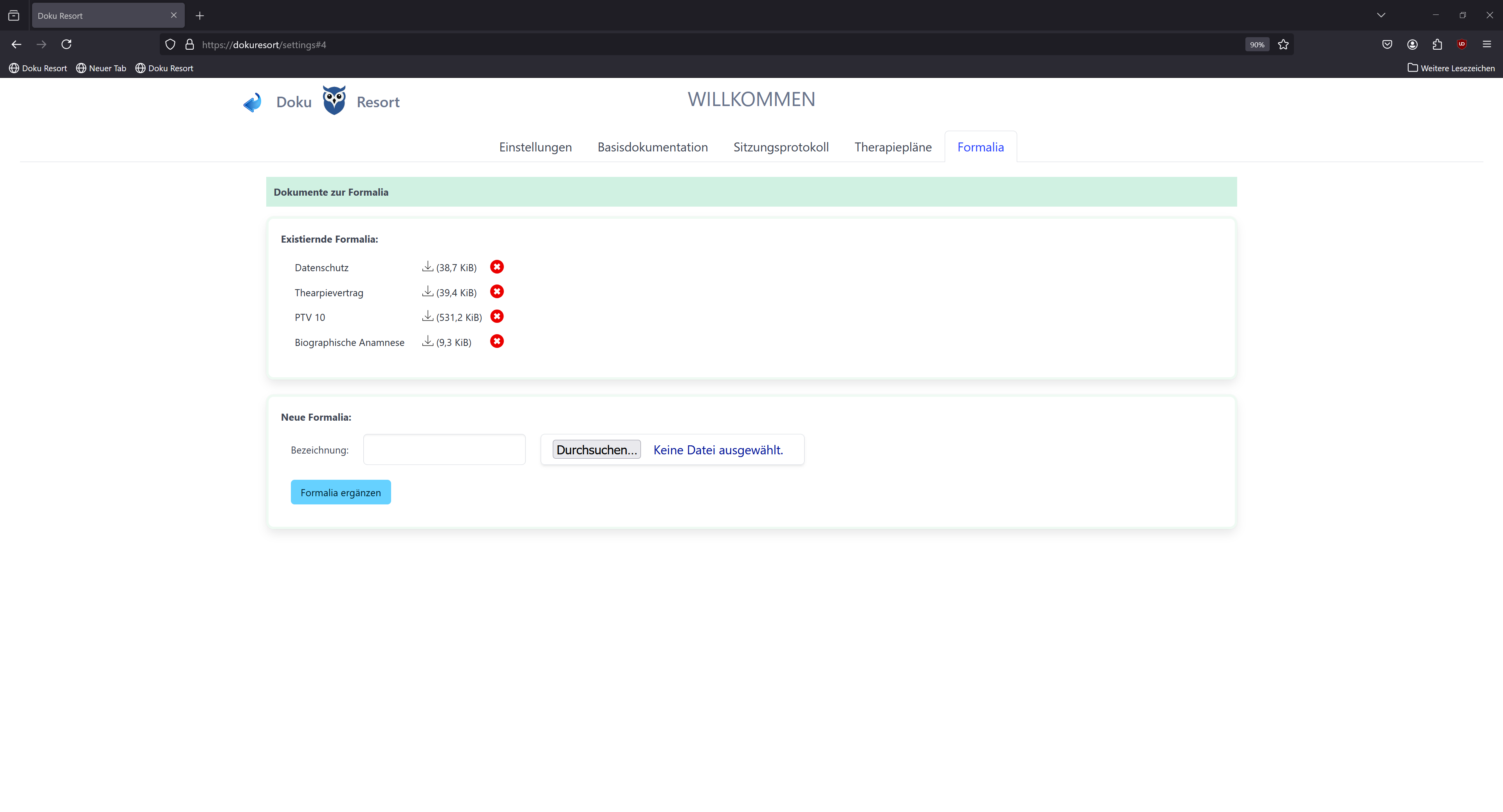
Task: Open the Firefox extensions puzzle icon
Action: pyautogui.click(x=1437, y=44)
